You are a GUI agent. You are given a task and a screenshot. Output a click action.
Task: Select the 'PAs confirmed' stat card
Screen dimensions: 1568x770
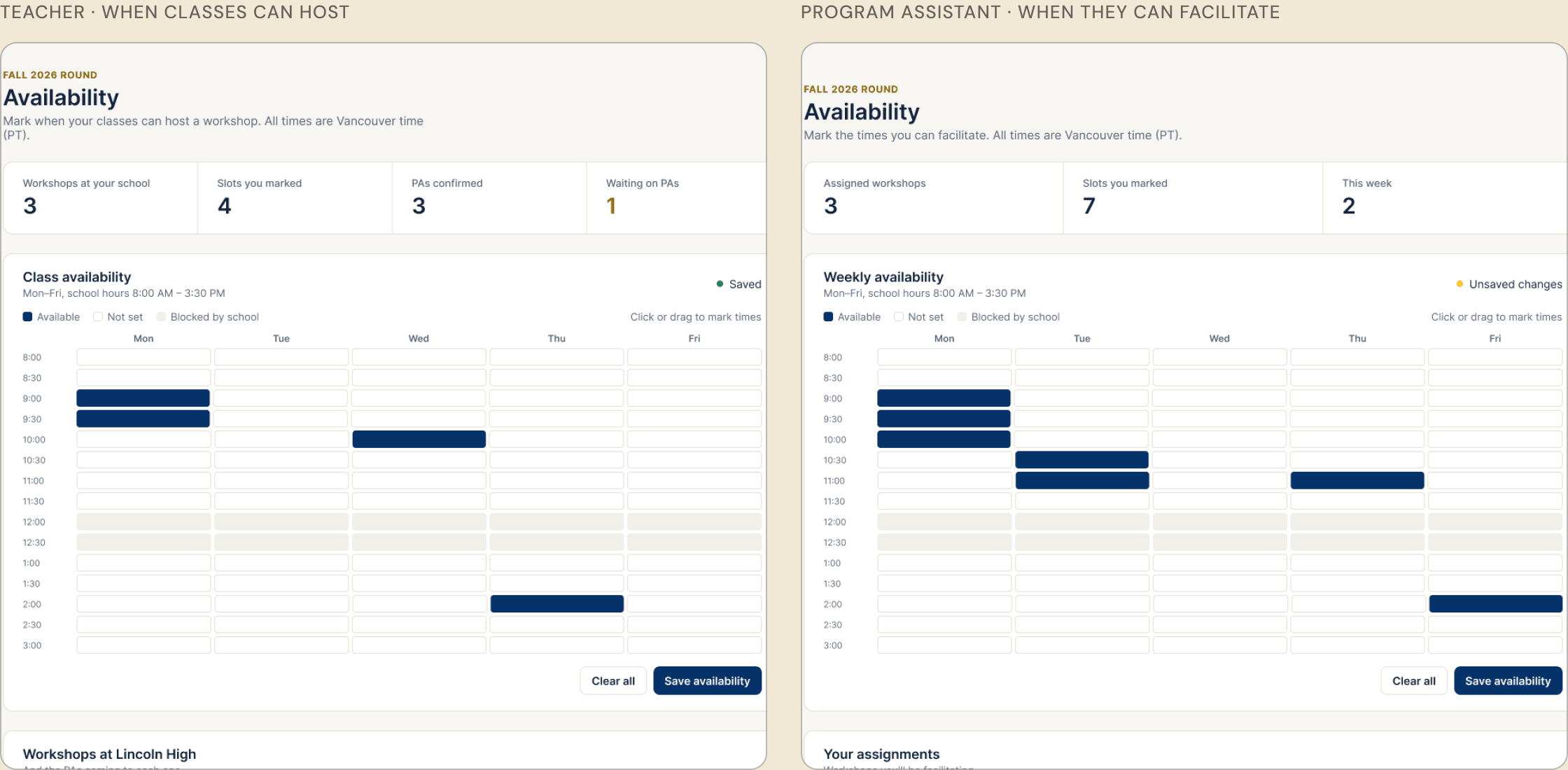pos(489,198)
